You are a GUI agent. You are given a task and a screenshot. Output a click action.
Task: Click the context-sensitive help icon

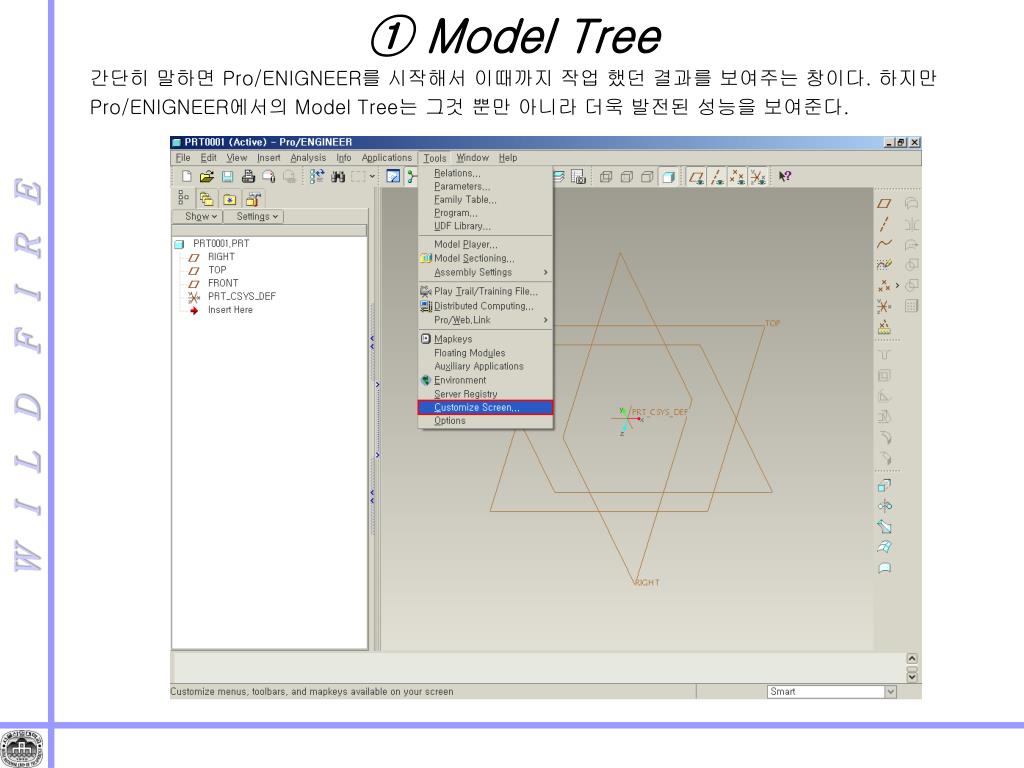pyautogui.click(x=784, y=176)
